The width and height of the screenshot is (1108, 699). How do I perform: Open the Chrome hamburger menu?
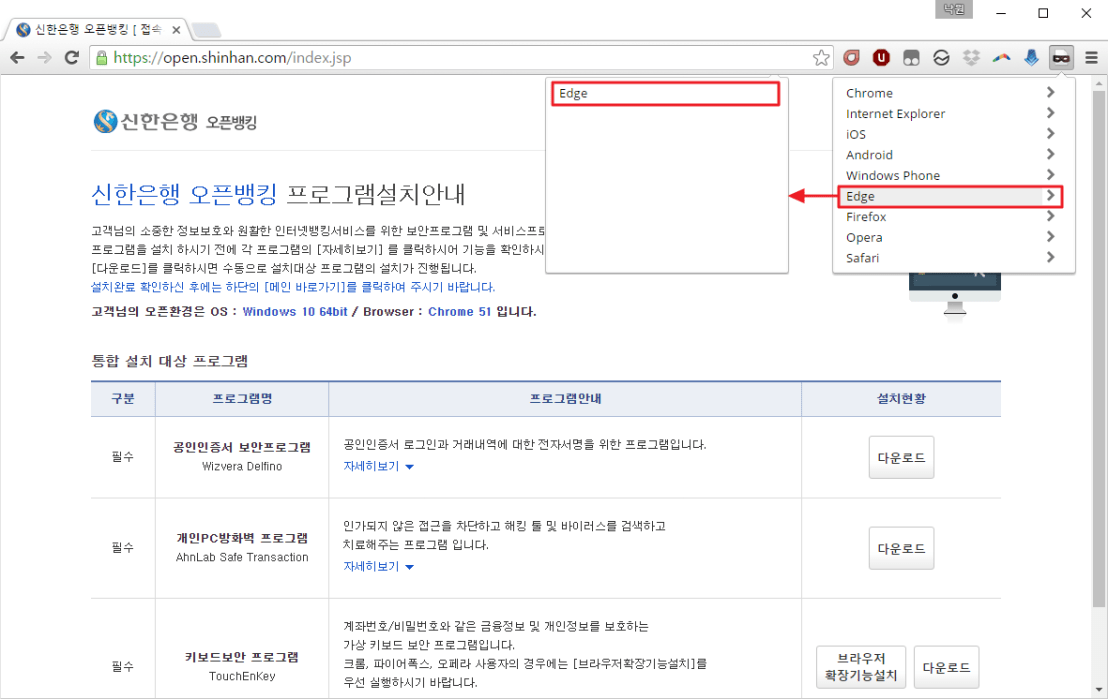click(1091, 57)
